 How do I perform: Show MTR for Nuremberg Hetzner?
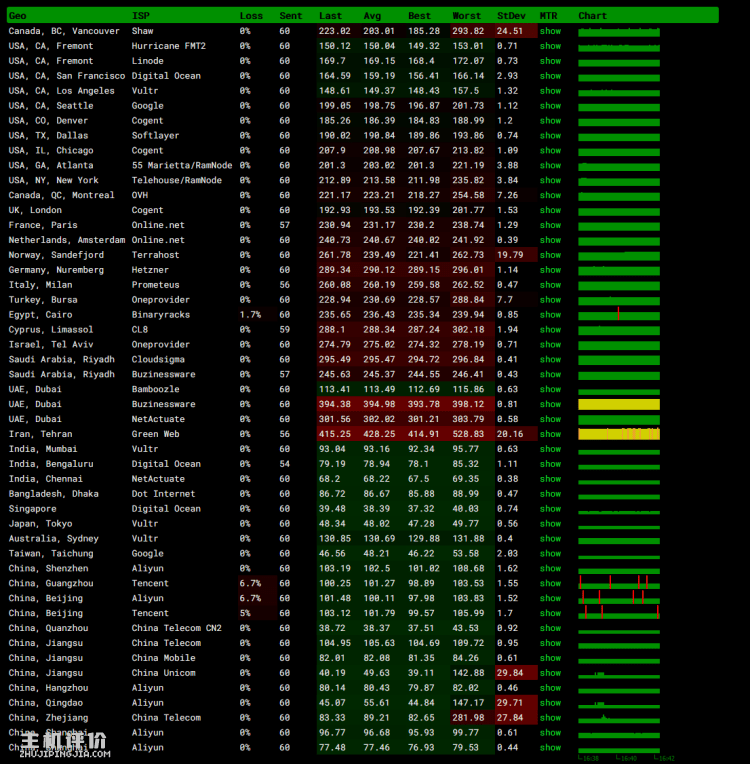550,270
